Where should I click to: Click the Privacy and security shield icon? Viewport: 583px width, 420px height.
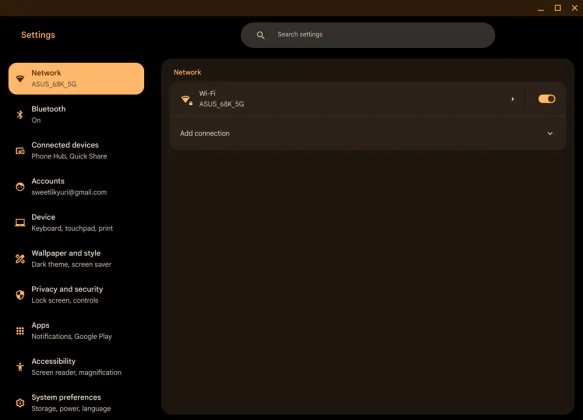click(20, 295)
